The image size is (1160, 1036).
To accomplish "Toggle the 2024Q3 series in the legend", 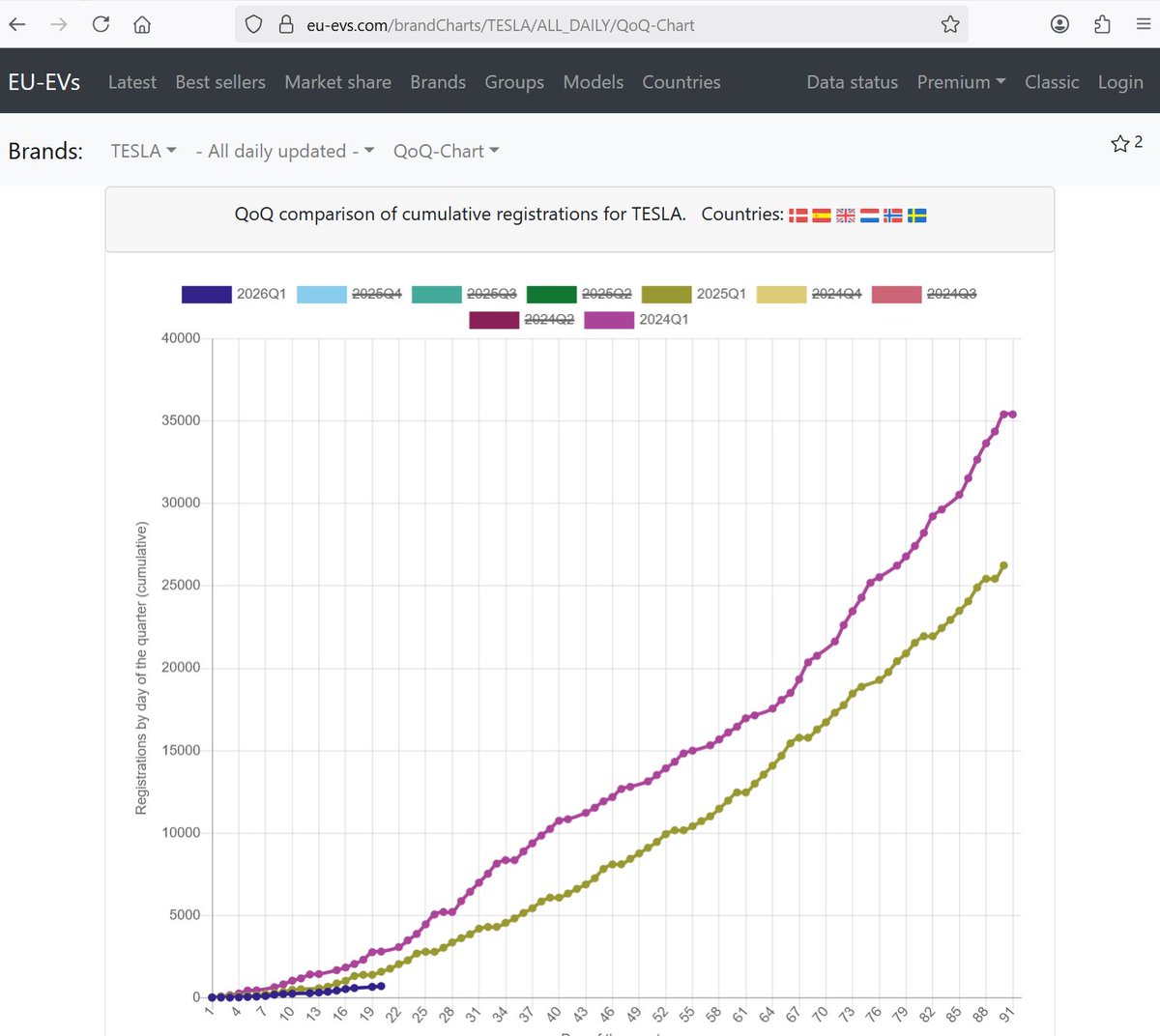I will [x=924, y=294].
